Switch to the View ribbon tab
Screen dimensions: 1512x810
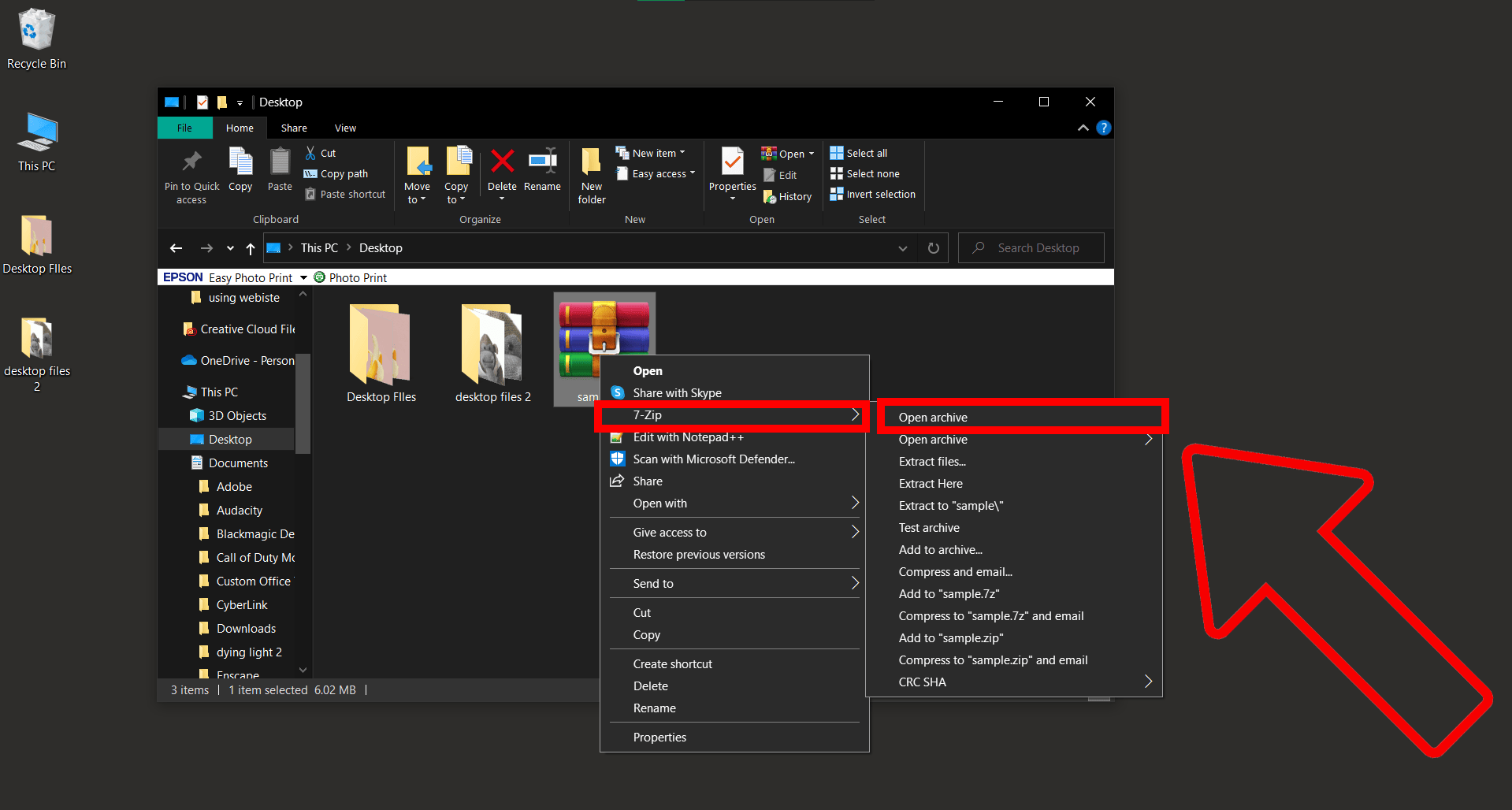point(344,128)
